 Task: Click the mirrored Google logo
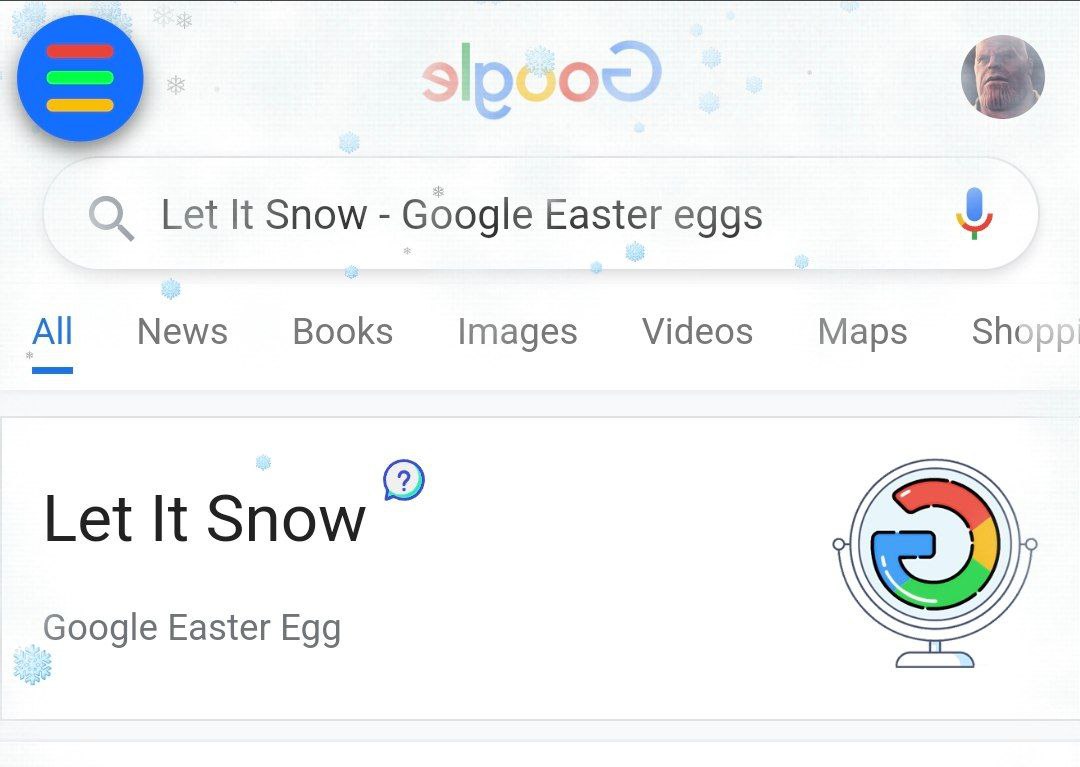[541, 80]
